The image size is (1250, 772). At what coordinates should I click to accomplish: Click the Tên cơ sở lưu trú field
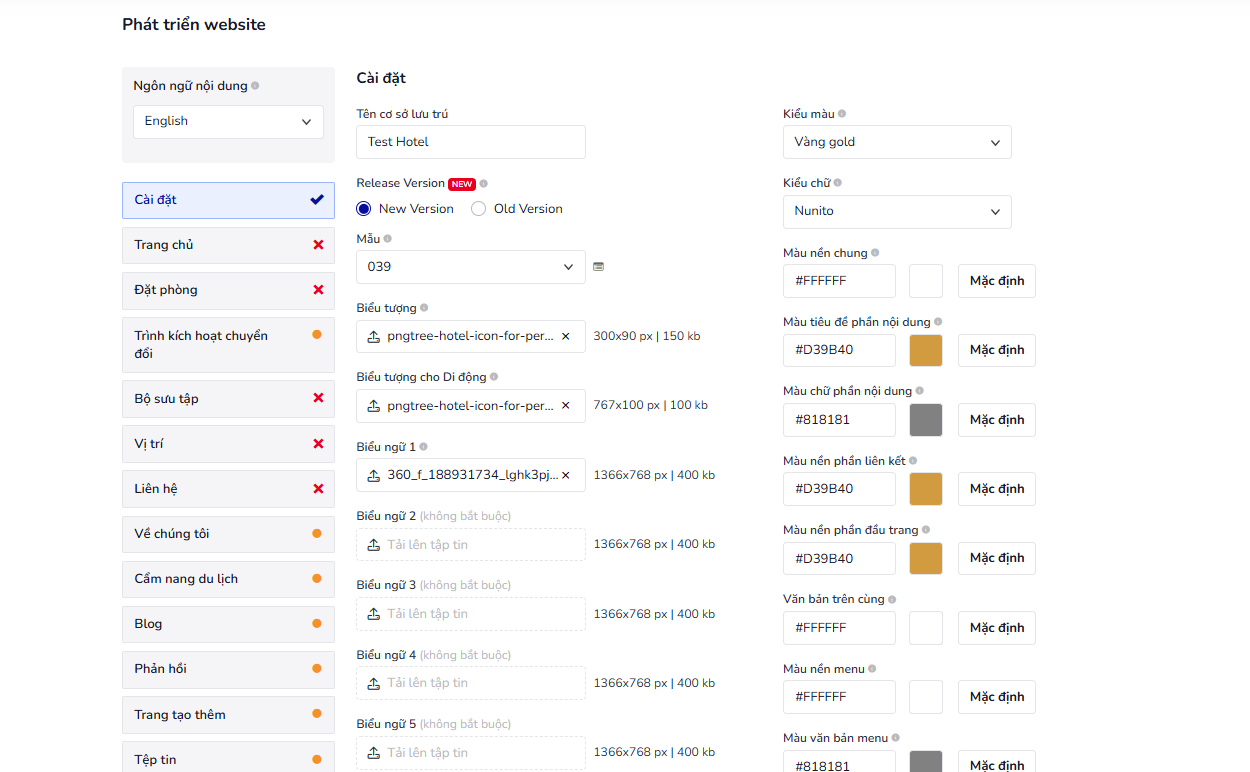point(471,142)
